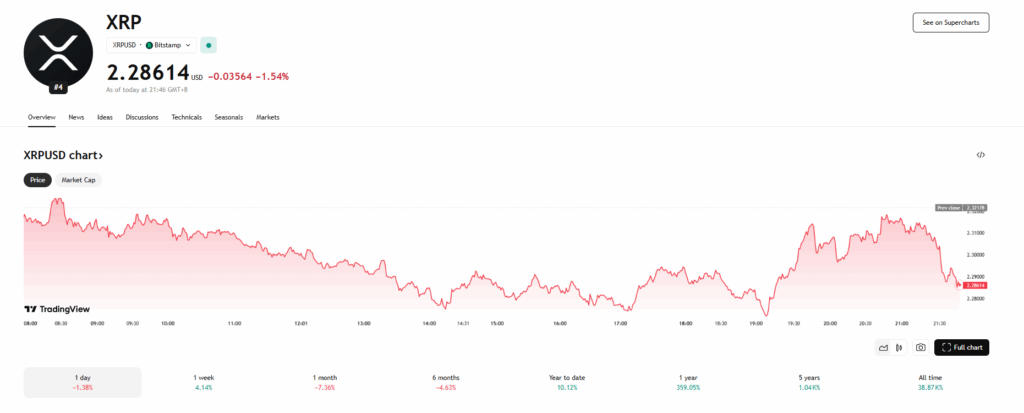Select the 1 month range
Viewport: 1024px width, 413px height.
325,382
